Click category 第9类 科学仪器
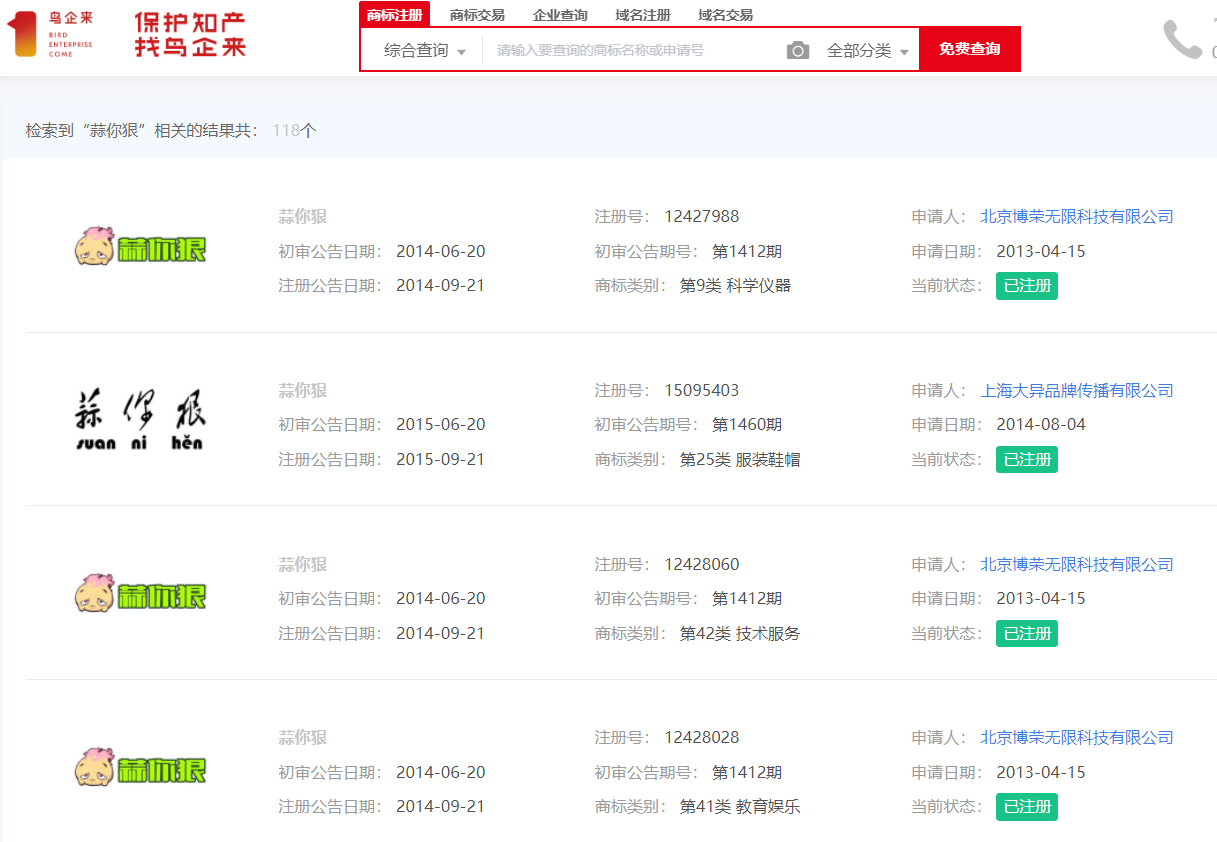Screen dimensions: 1217x842 (x=735, y=286)
